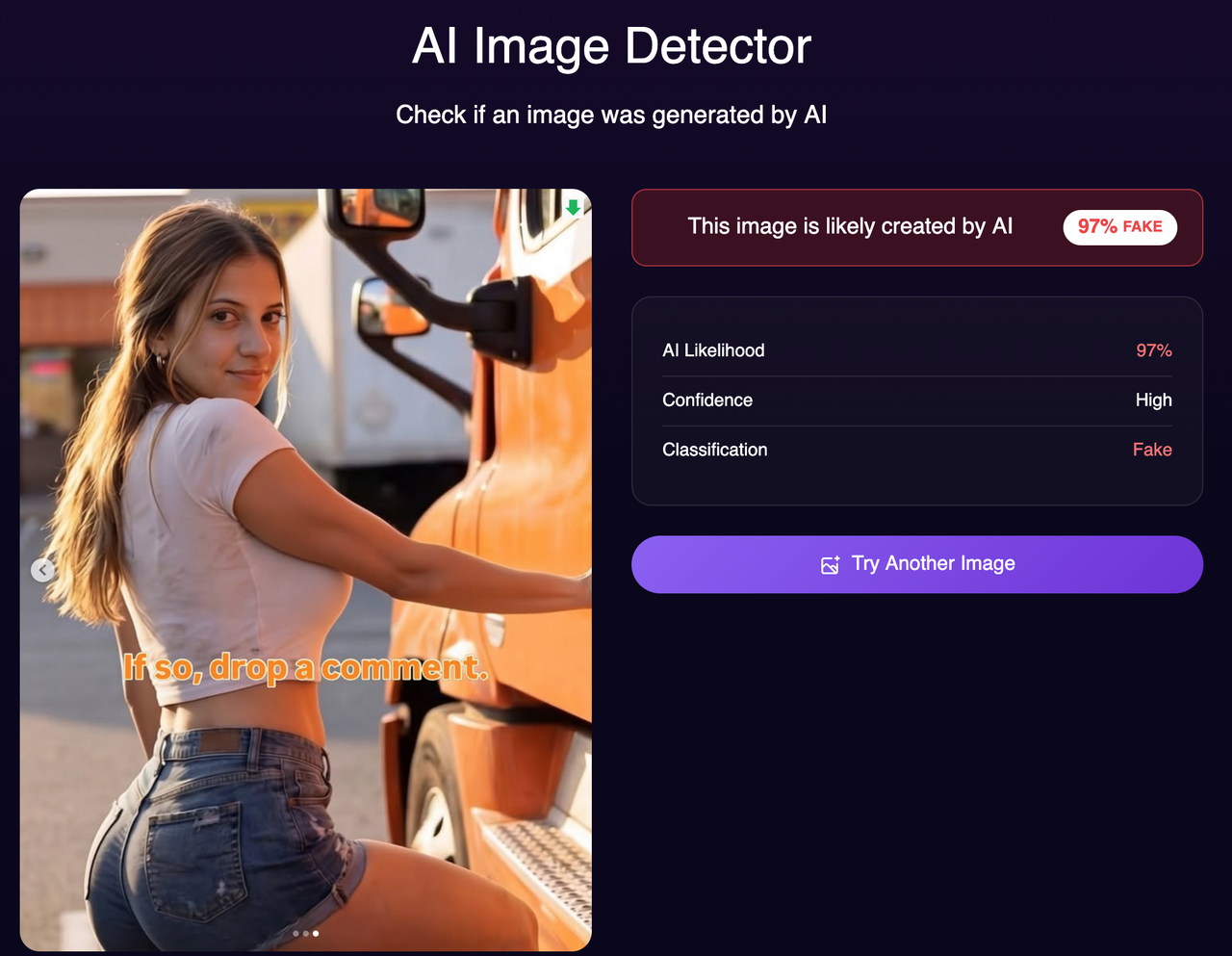The width and height of the screenshot is (1232, 956).
Task: Click the Classification label
Action: point(715,450)
